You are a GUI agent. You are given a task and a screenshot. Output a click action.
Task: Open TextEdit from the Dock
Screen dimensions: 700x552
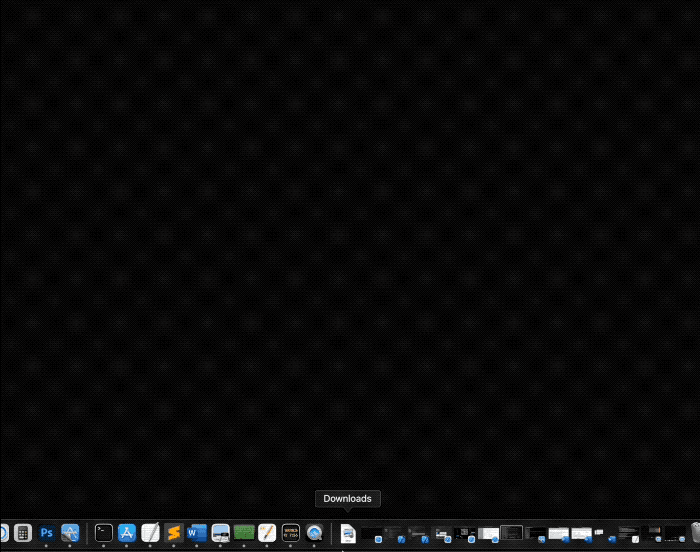150,533
